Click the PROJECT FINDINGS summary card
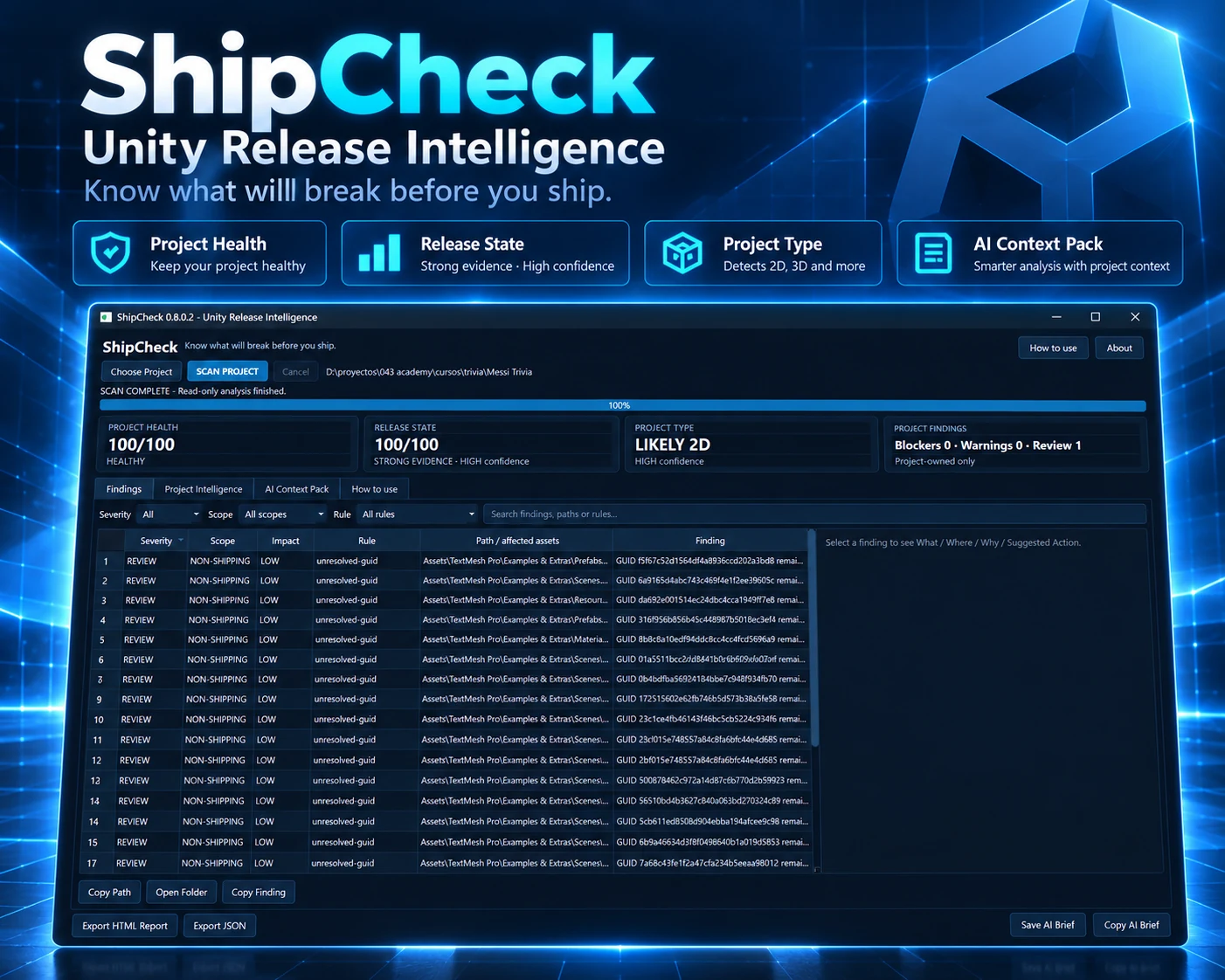 coord(1016,445)
